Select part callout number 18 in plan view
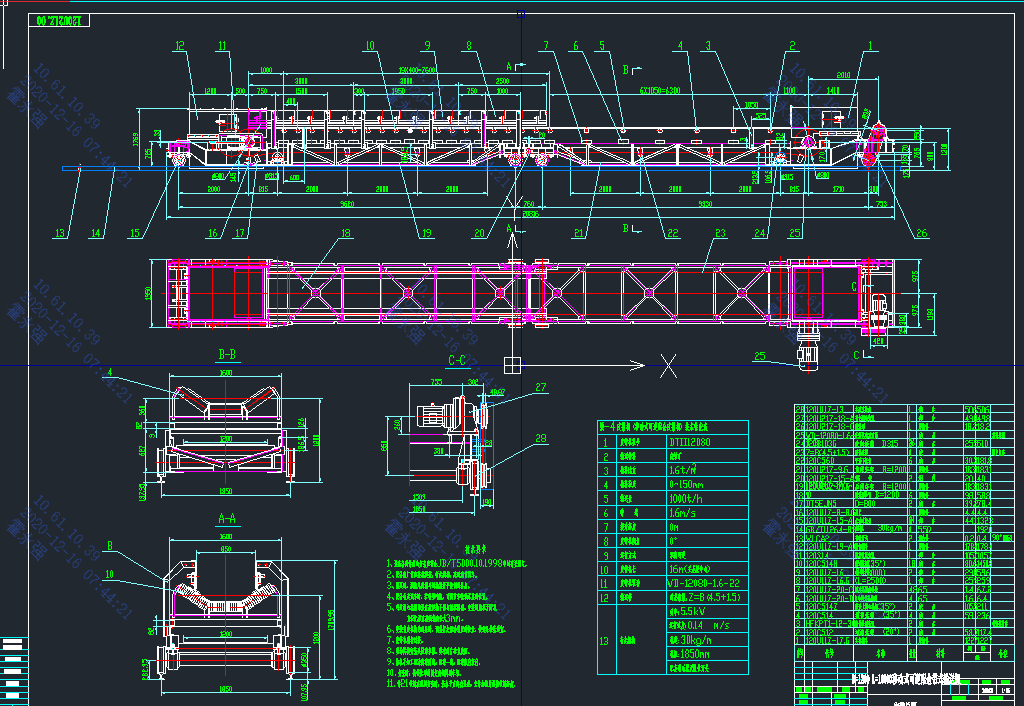This screenshot has width=1024, height=706. (346, 234)
